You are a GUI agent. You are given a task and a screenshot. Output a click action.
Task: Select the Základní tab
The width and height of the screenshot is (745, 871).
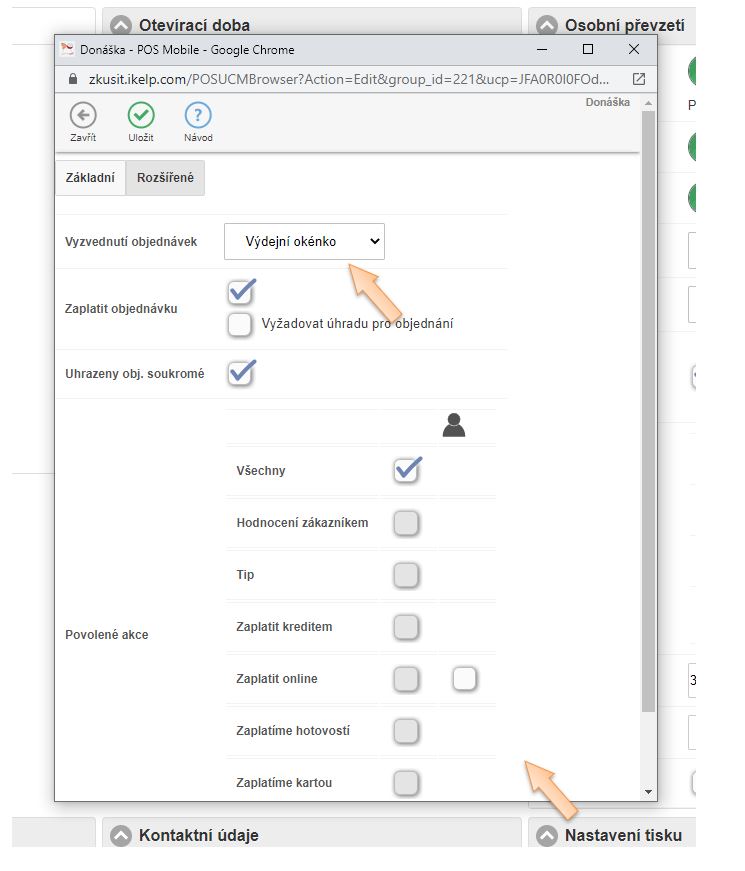pos(90,178)
